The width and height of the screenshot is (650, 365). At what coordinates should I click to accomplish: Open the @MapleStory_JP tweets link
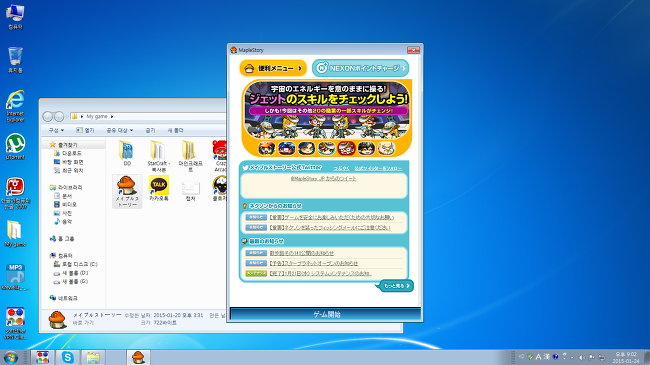pos(323,178)
